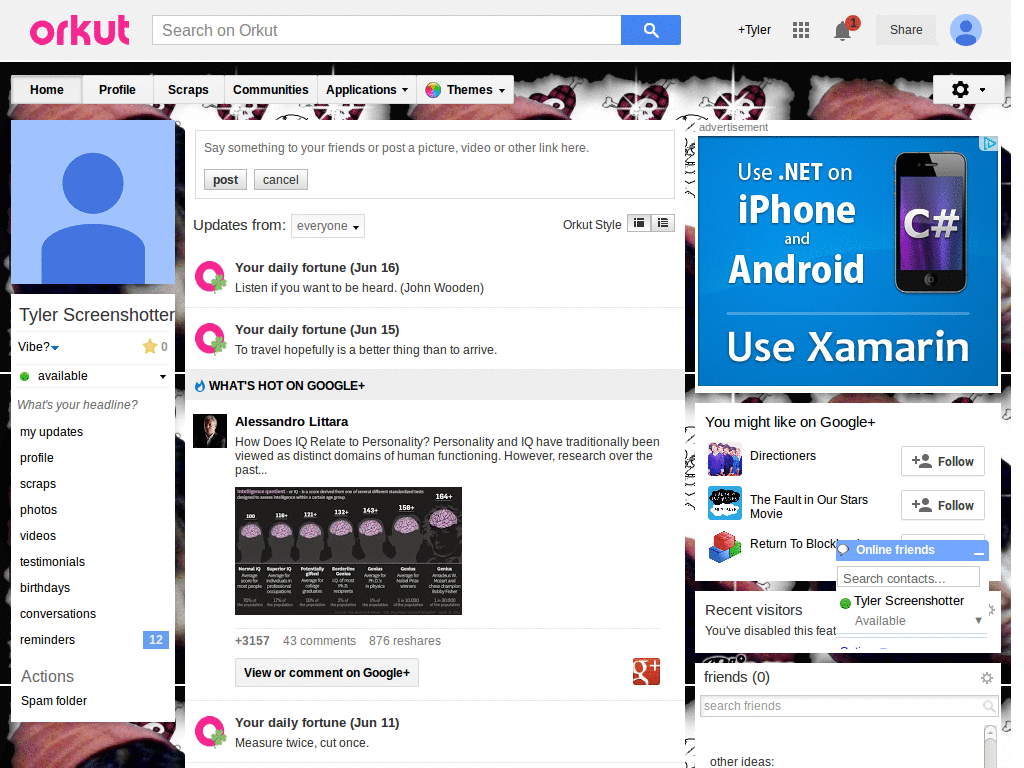Image resolution: width=1024 pixels, height=768 pixels.
Task: Click the Return To Block icon
Action: [725, 547]
